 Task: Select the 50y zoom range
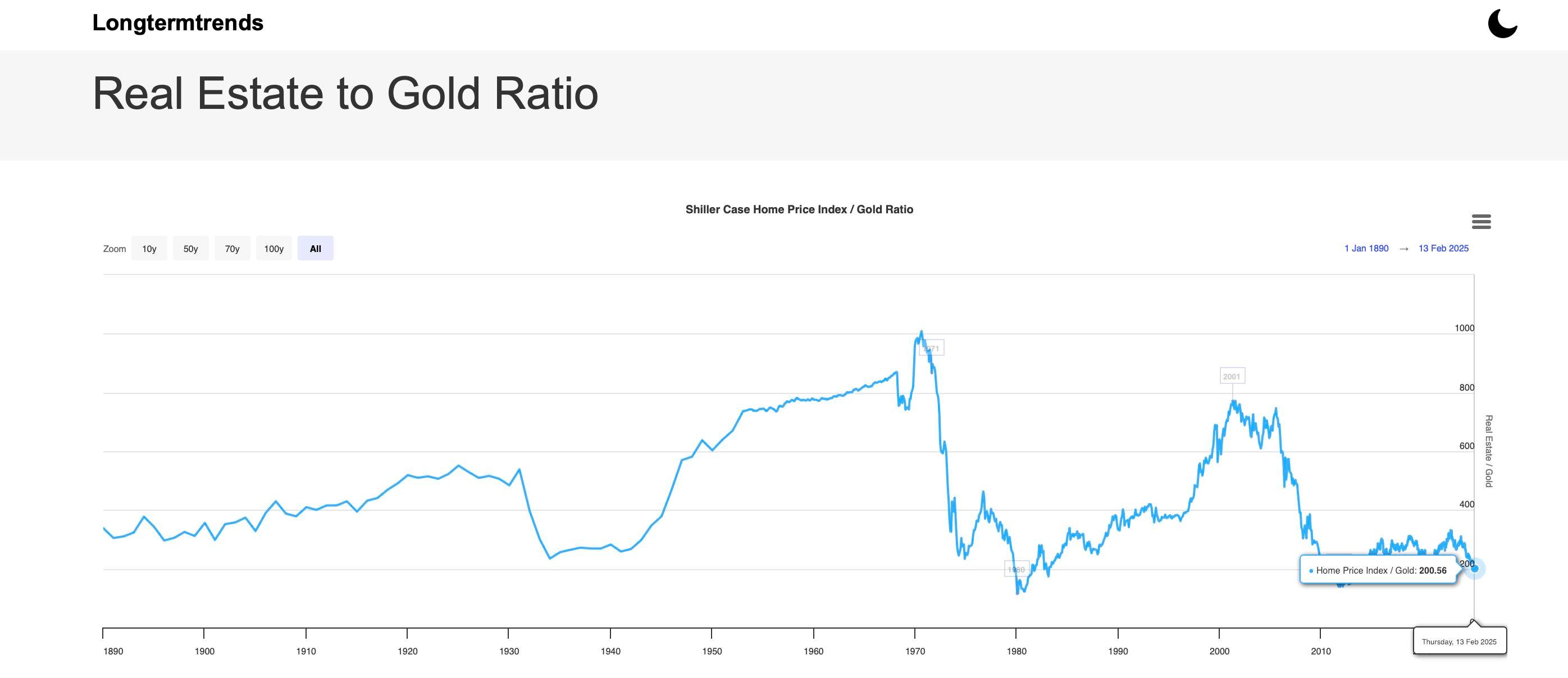190,249
